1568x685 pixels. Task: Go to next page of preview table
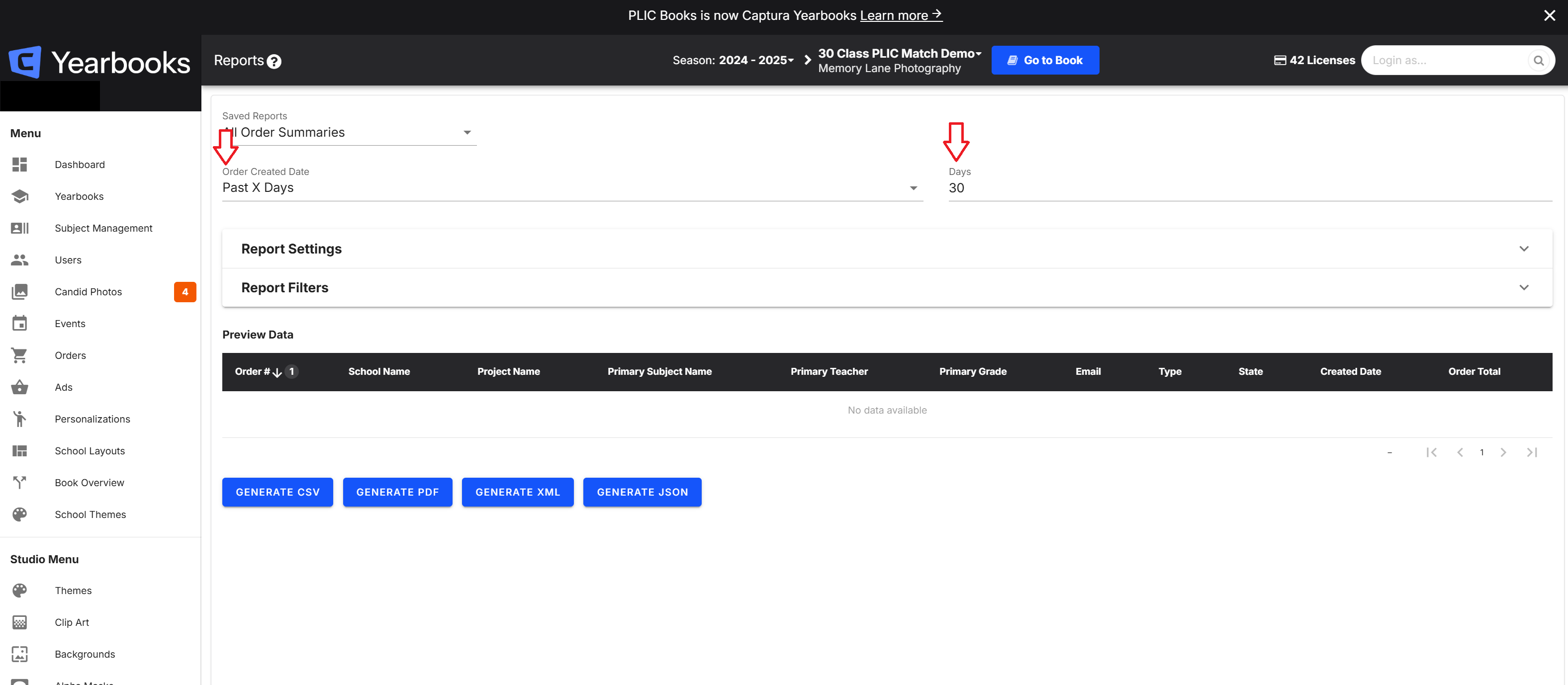pos(1503,452)
